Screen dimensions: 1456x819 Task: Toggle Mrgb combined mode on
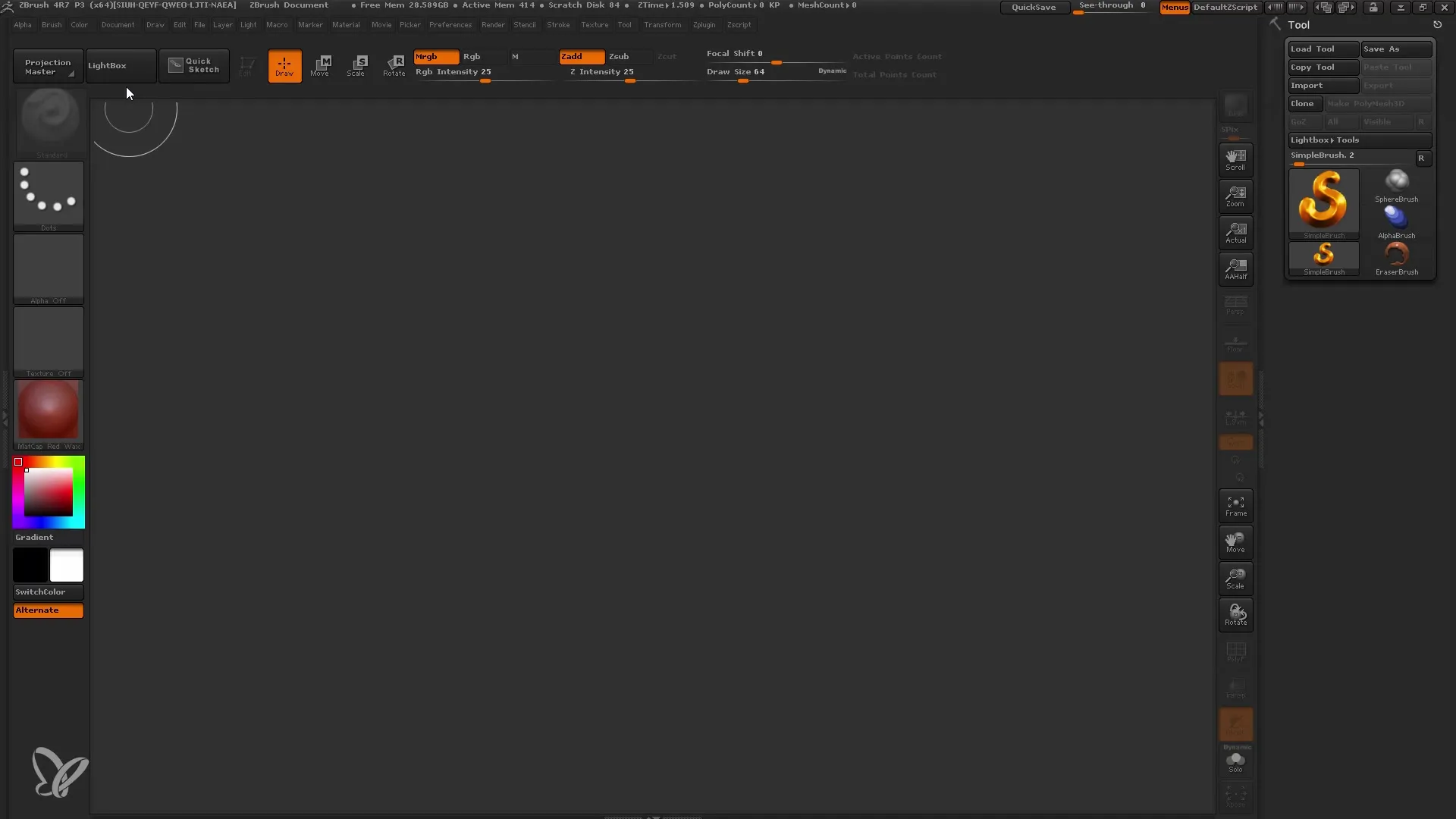pyautogui.click(x=435, y=56)
